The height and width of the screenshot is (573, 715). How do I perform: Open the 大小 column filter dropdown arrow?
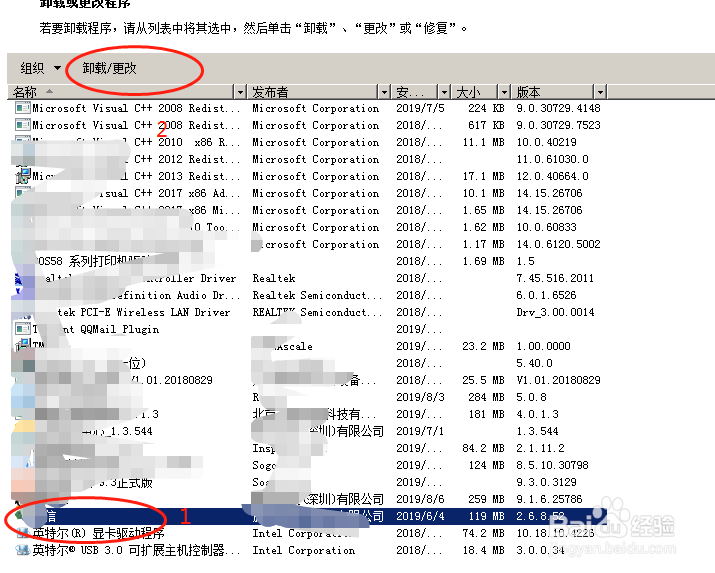pos(504,93)
